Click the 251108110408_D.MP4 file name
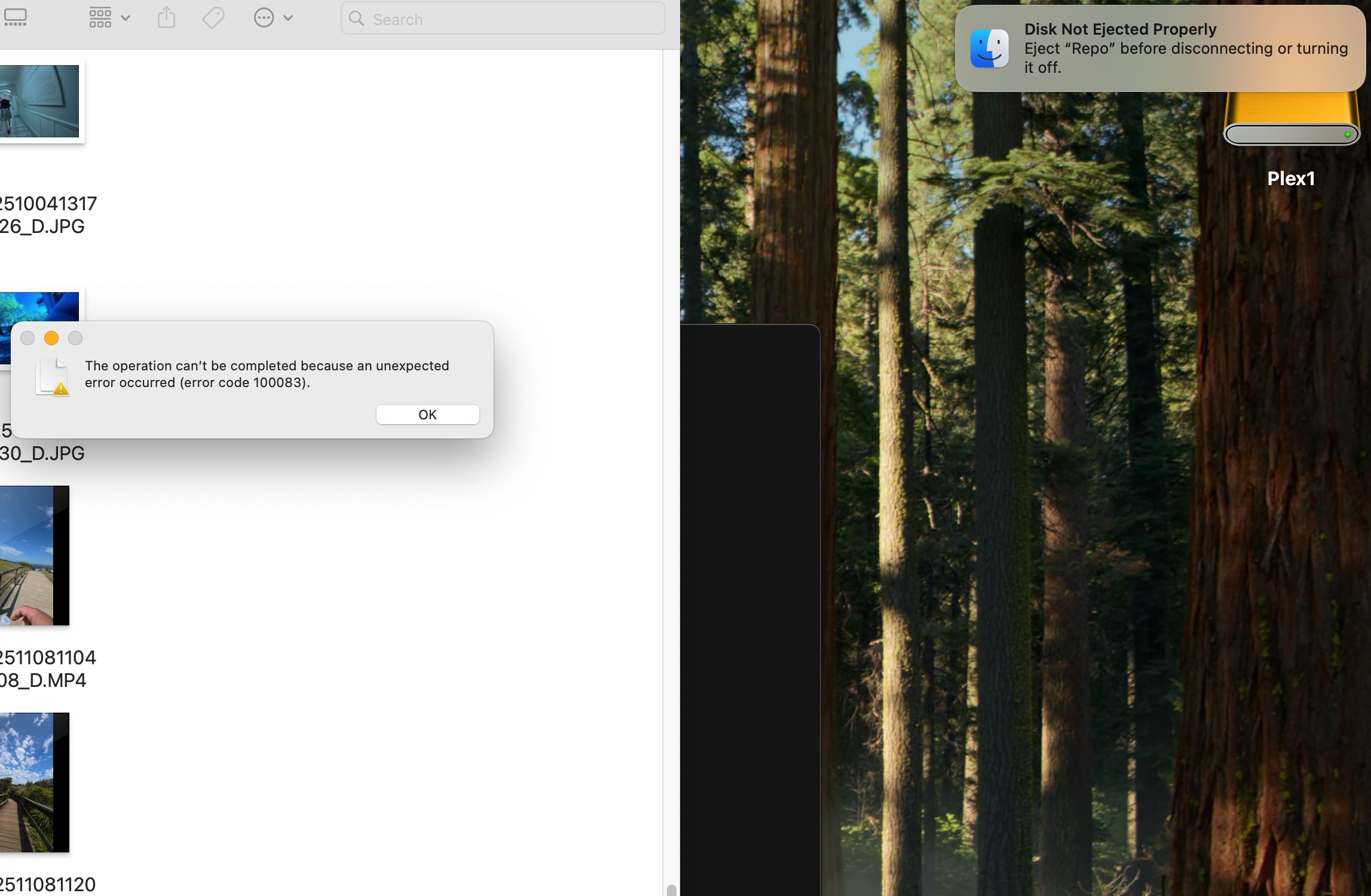The image size is (1371, 896). click(47, 668)
